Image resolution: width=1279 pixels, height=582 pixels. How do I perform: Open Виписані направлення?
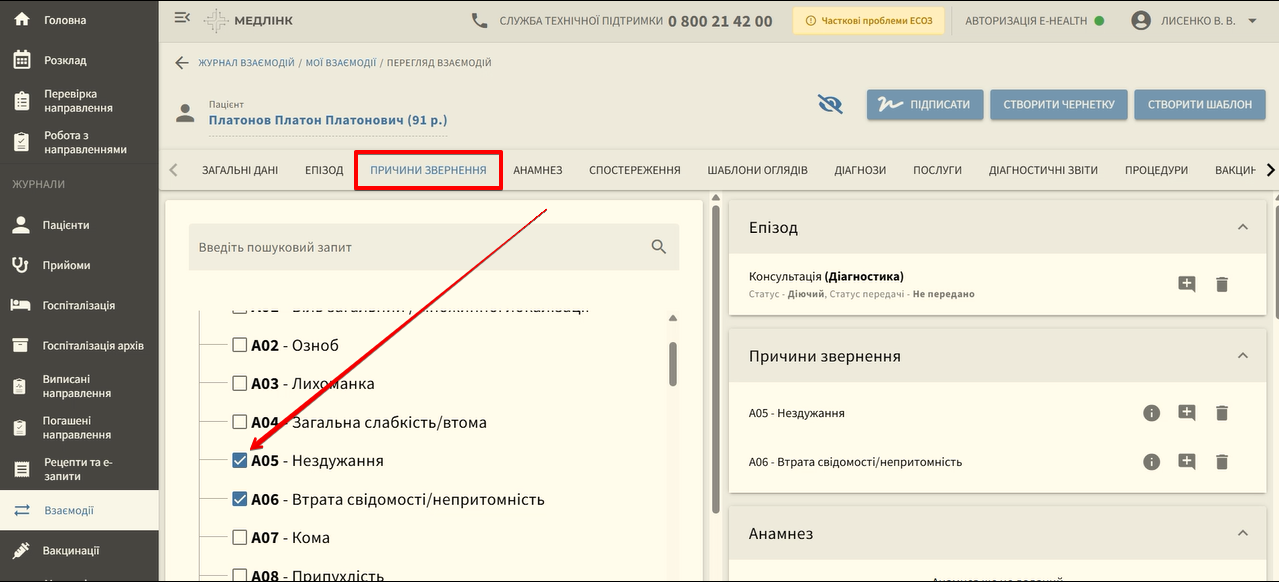79,386
